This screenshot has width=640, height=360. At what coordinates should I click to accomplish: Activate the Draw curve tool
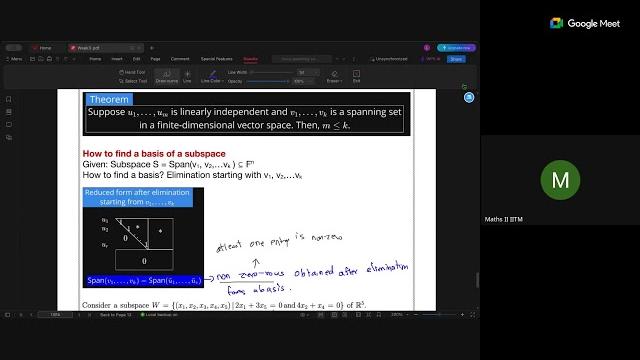click(167, 76)
